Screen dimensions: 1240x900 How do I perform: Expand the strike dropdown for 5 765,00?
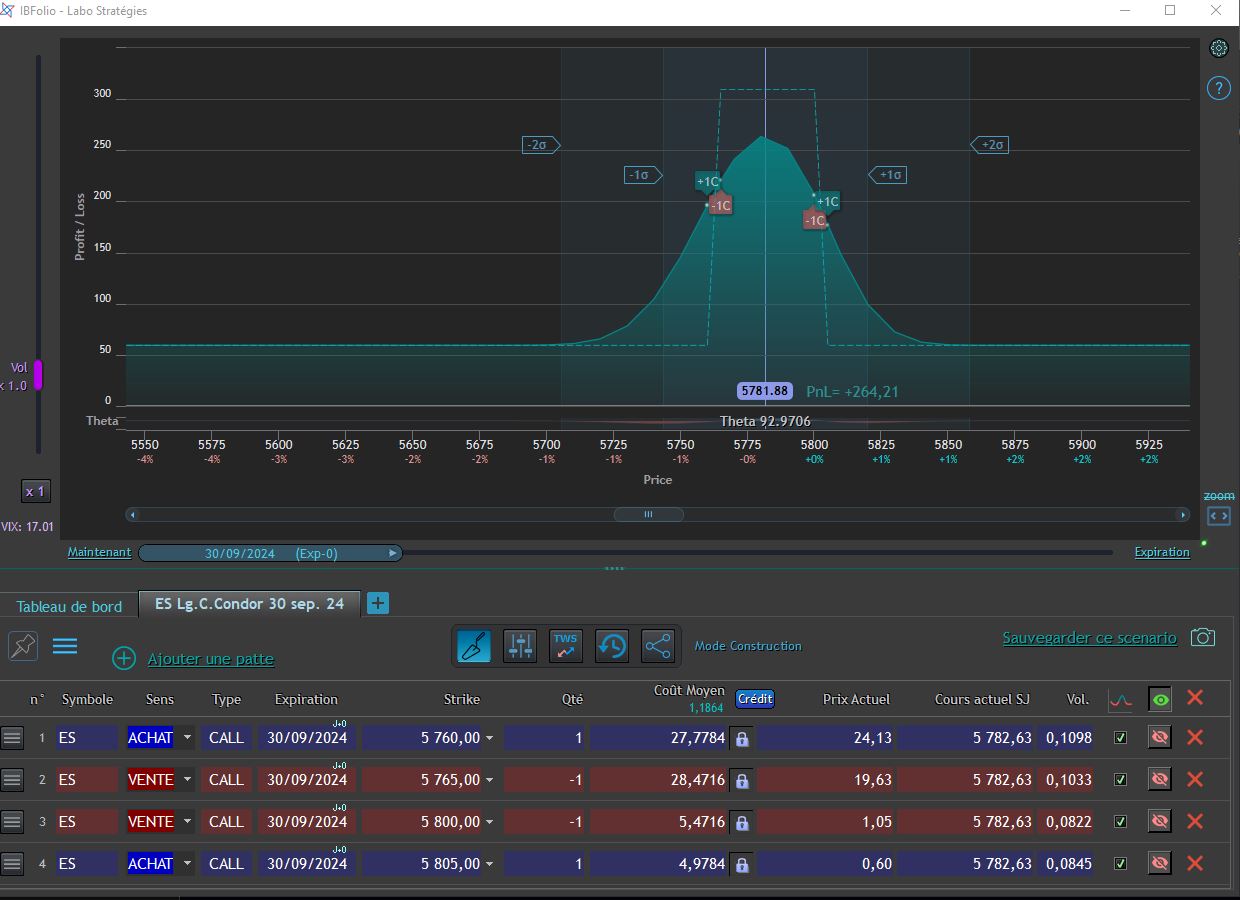[x=490, y=780]
